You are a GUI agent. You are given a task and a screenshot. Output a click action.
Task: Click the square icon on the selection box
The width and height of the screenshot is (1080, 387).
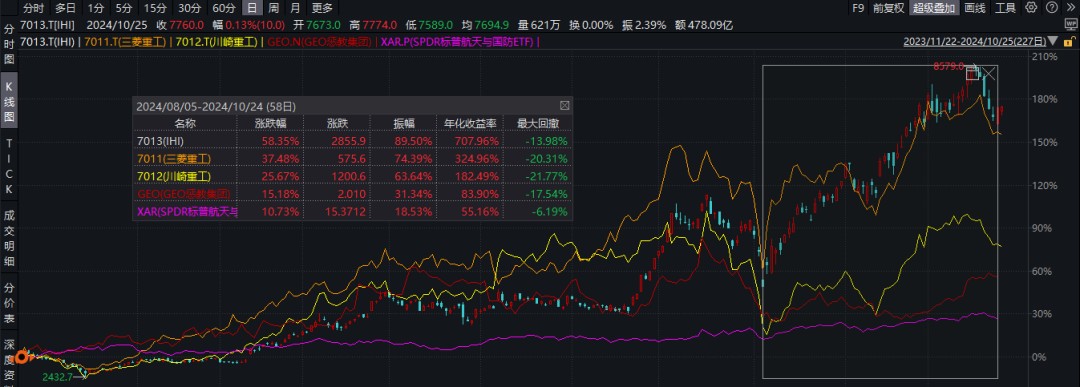(x=973, y=73)
